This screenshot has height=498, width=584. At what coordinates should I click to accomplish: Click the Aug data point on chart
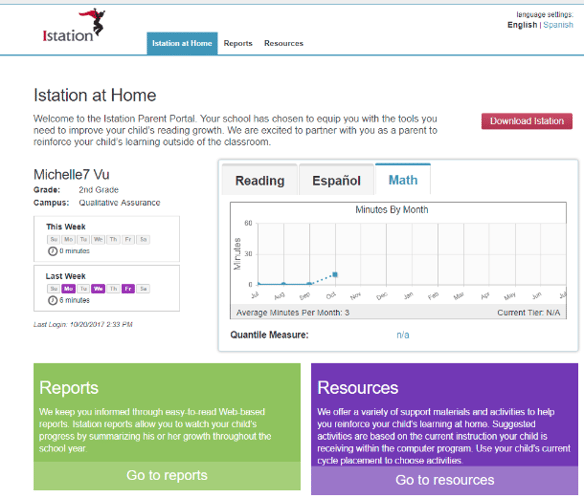tap(283, 284)
